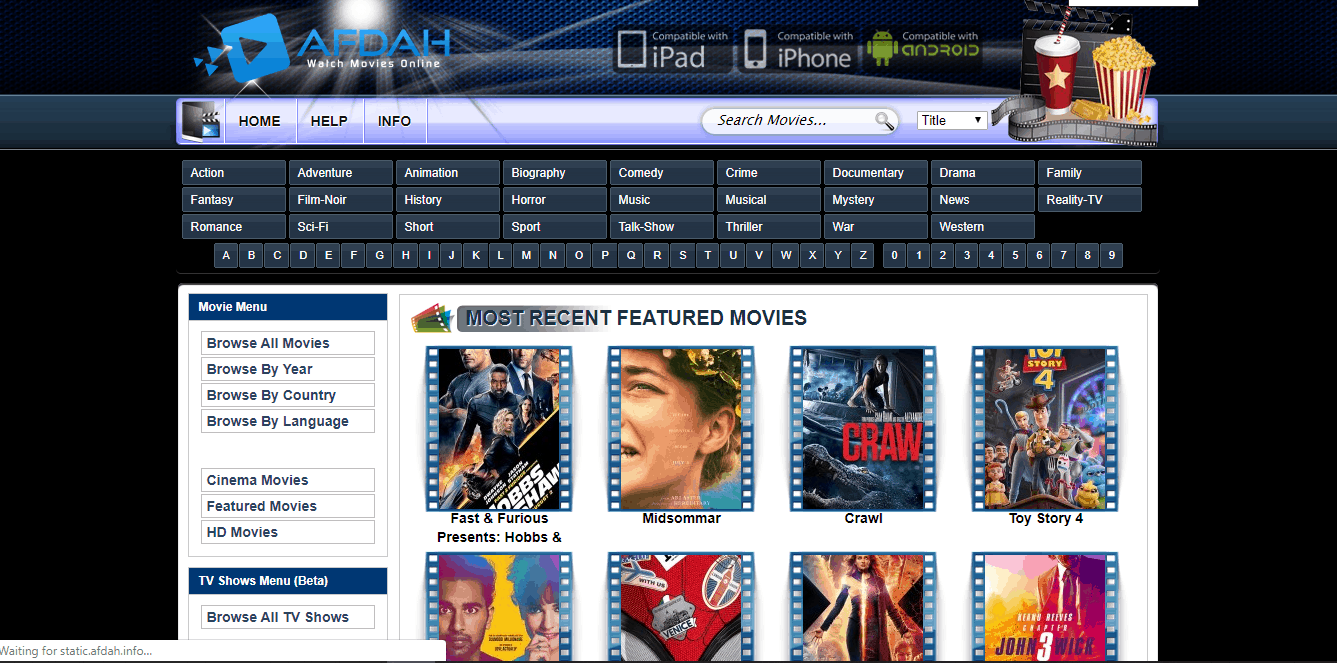
Task: Pick the Music genre
Action: [662, 200]
